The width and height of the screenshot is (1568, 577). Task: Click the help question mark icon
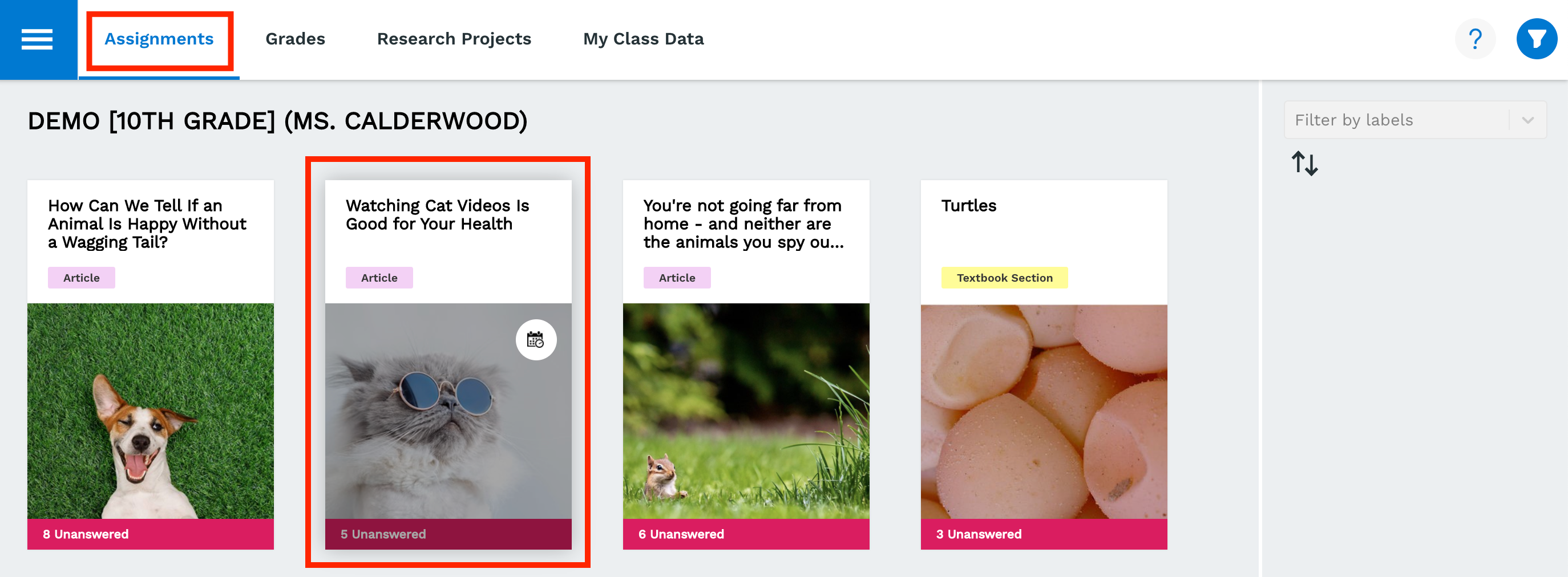coord(1475,39)
